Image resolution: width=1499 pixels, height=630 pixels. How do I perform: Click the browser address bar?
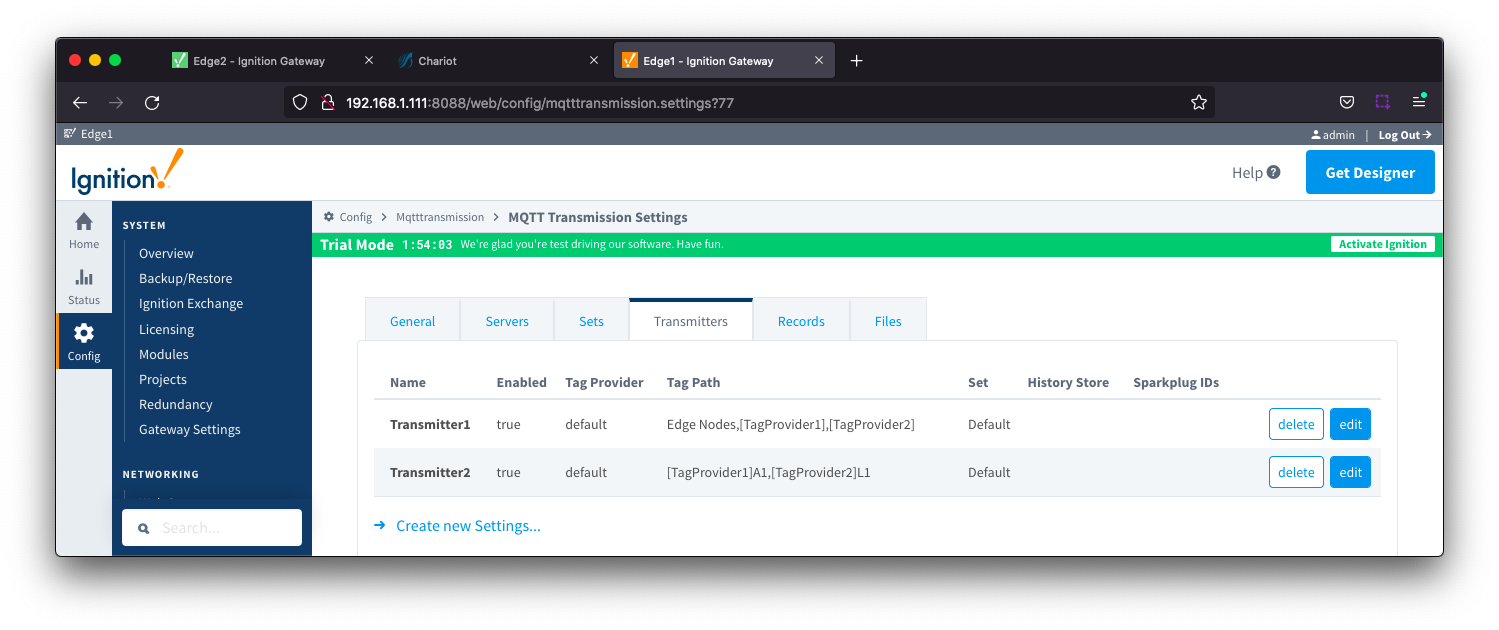[x=750, y=102]
